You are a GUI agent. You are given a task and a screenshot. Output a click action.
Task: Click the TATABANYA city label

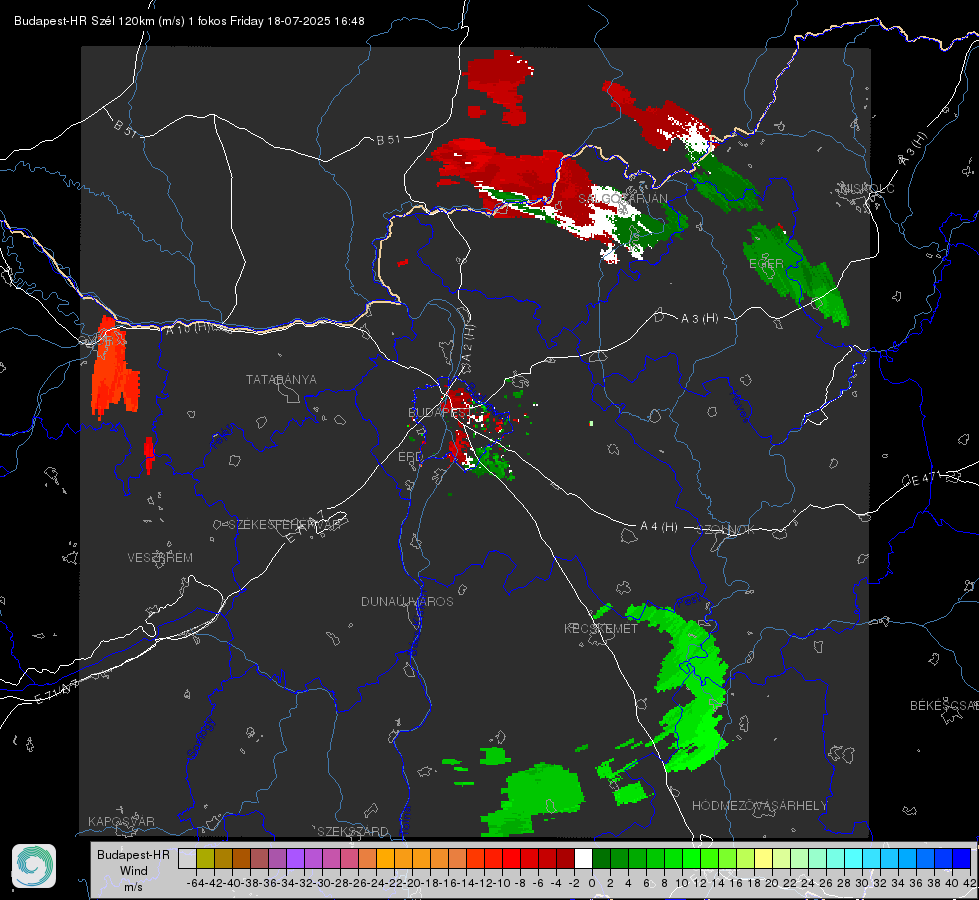pos(281,380)
